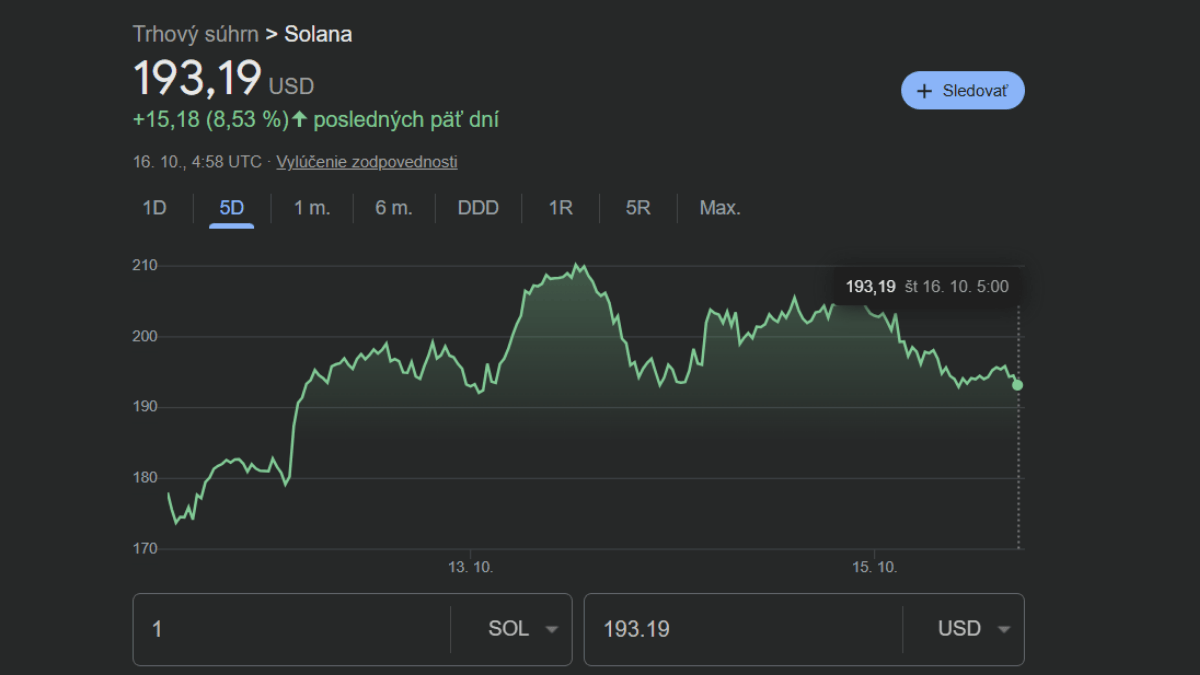
Task: Show the Max. range chart
Action: click(720, 208)
